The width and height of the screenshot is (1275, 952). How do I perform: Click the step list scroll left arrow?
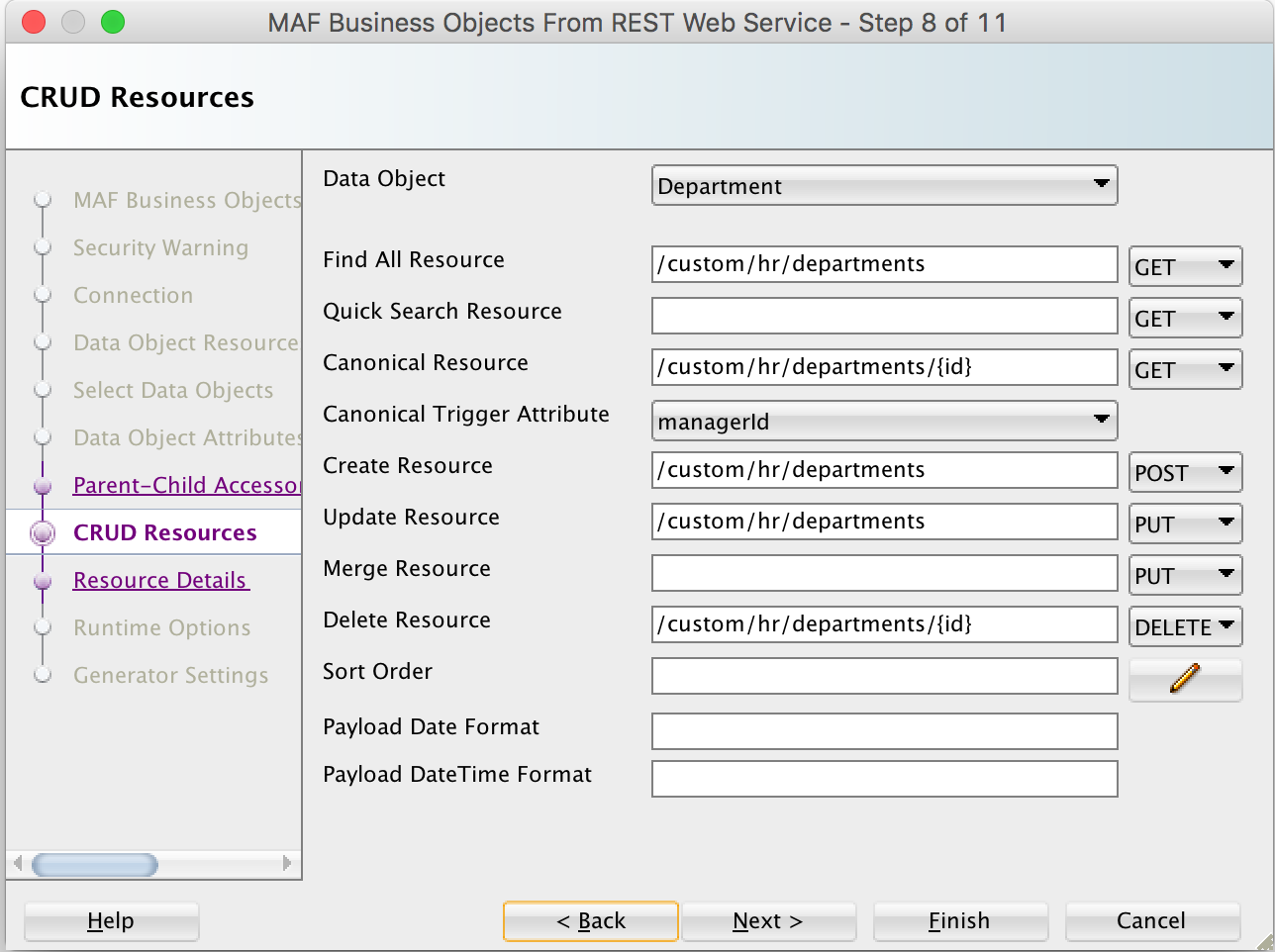(x=17, y=864)
